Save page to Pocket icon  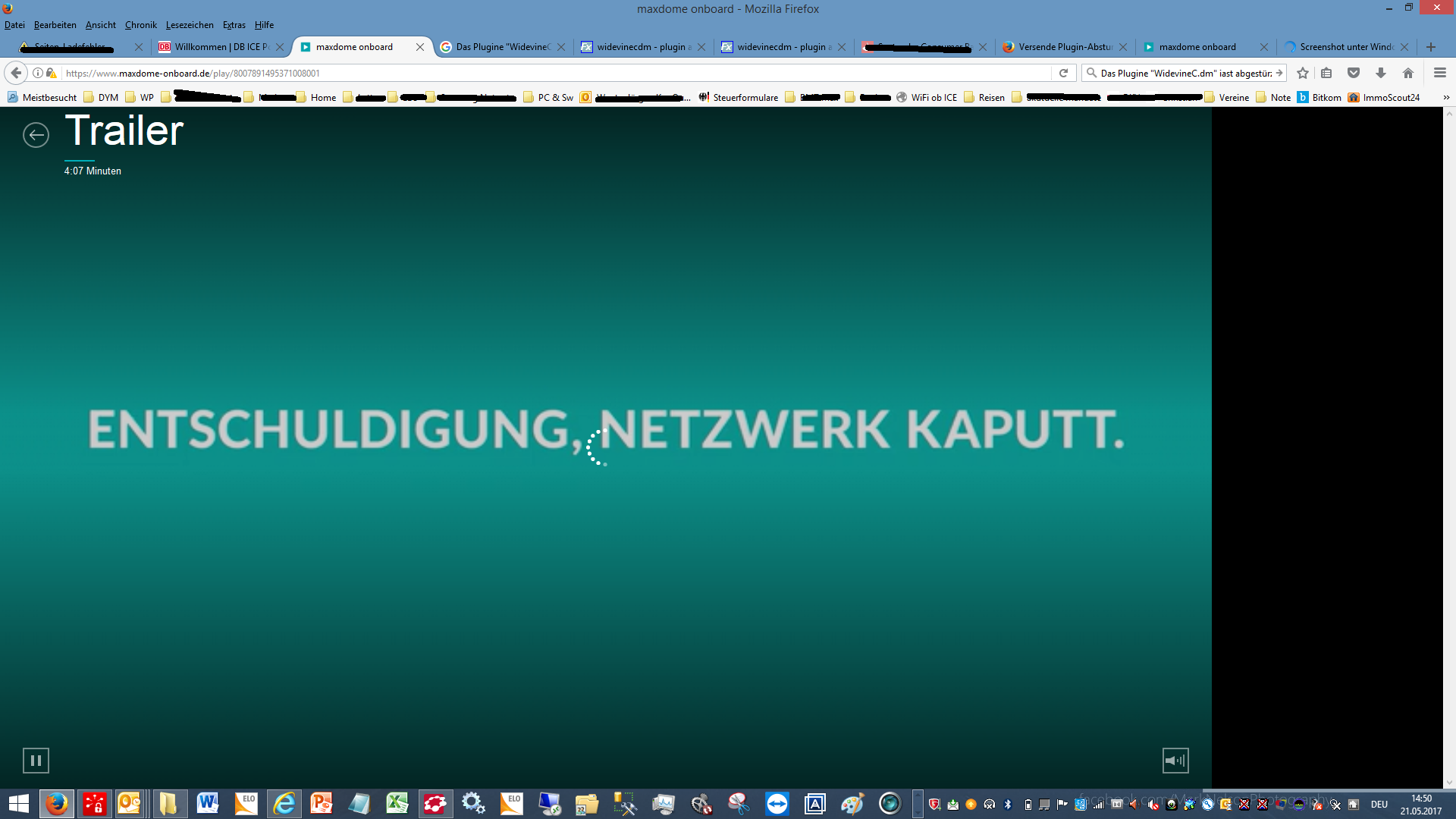[1354, 73]
